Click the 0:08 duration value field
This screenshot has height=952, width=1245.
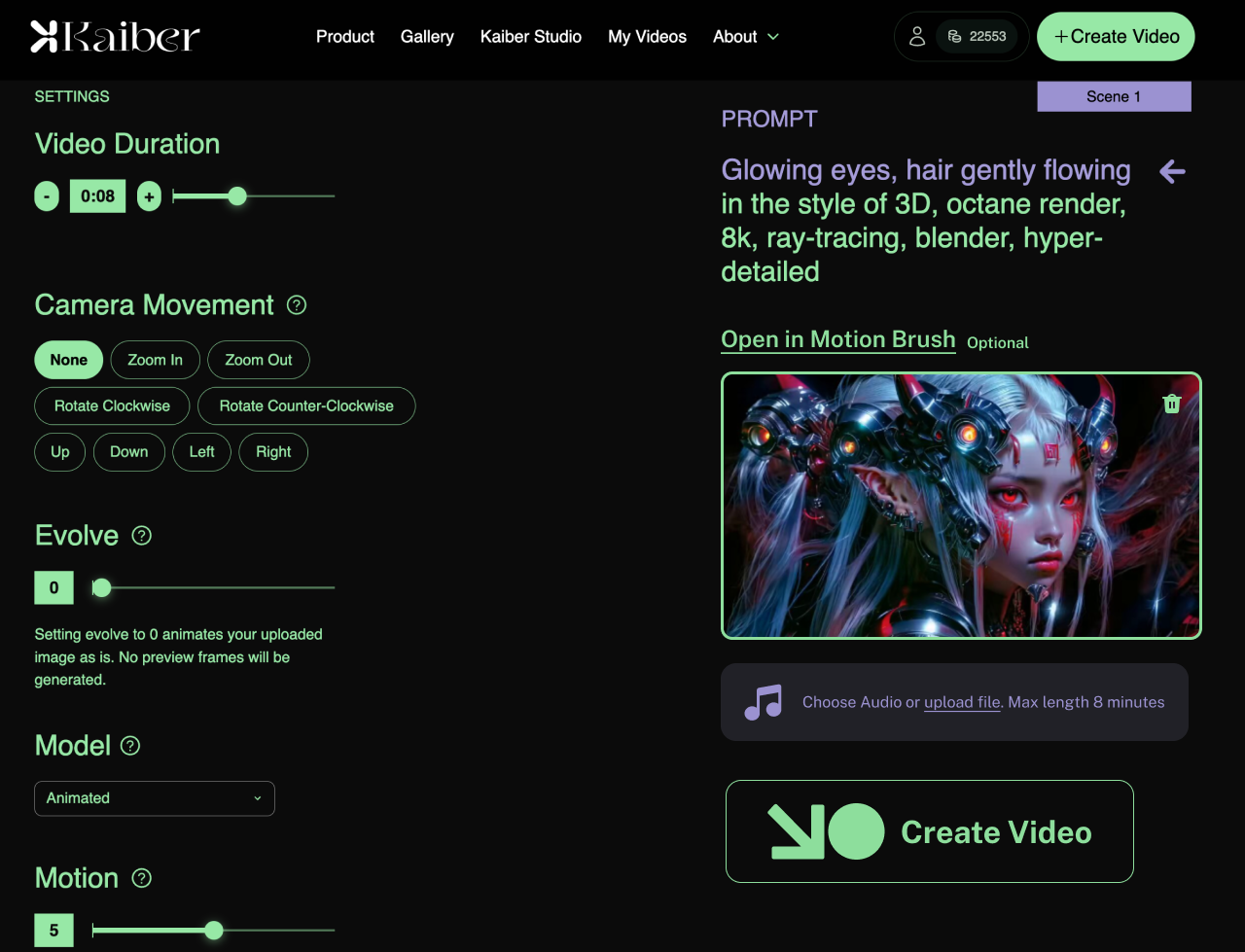click(97, 196)
